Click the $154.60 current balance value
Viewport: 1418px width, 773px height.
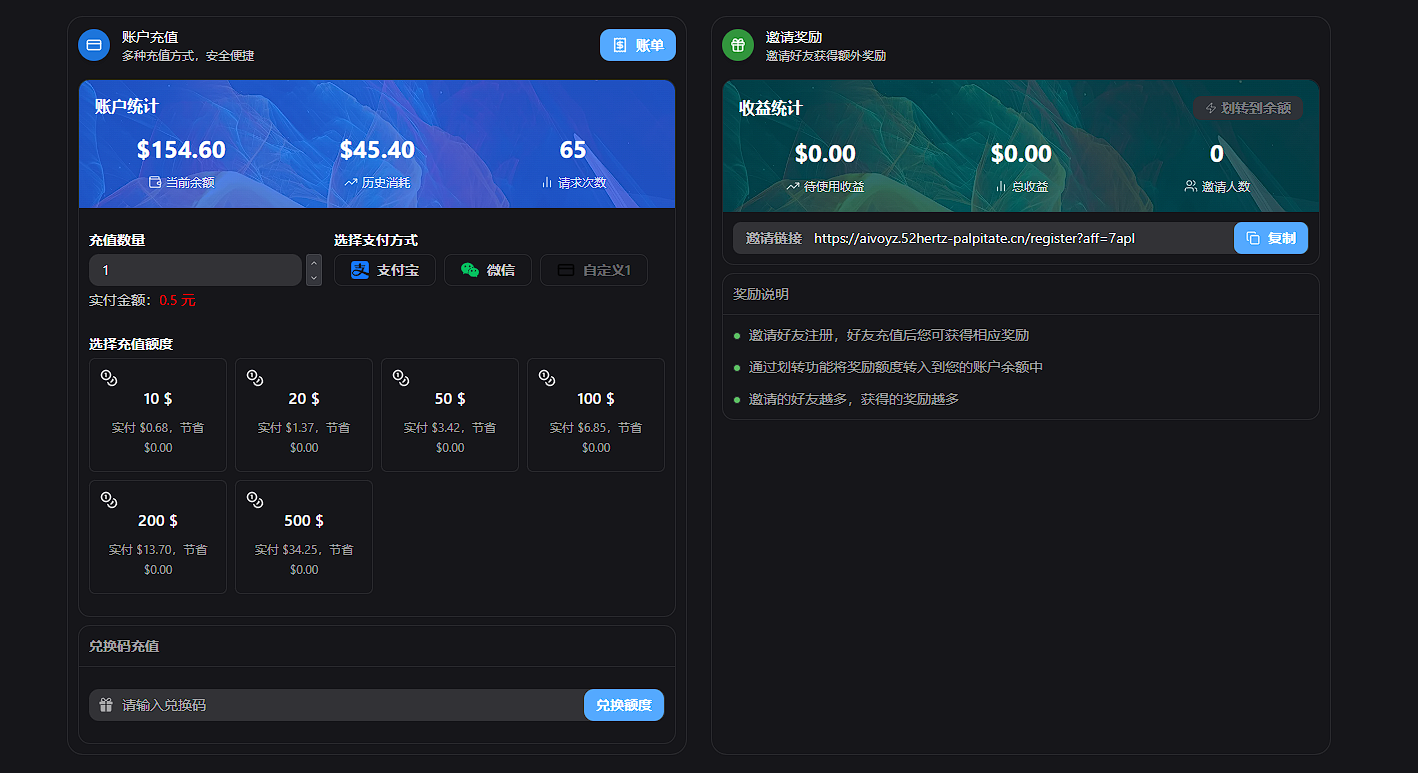tap(181, 150)
